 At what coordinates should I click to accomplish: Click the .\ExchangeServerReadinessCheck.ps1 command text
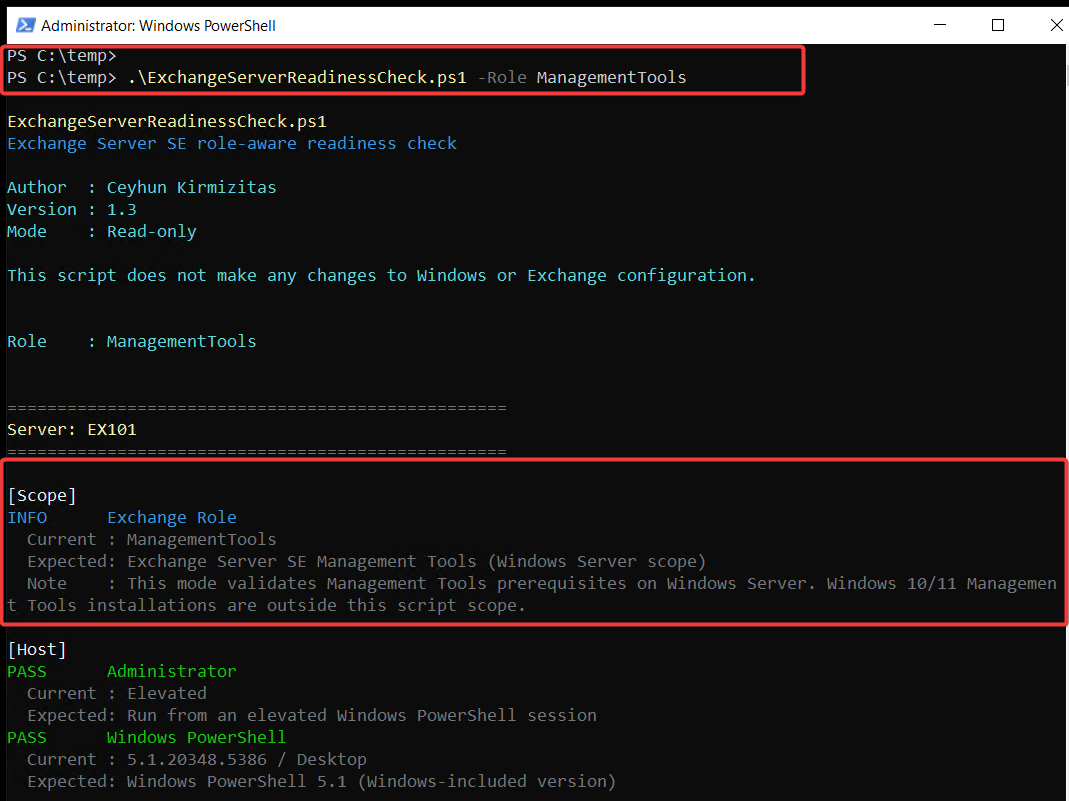[297, 78]
